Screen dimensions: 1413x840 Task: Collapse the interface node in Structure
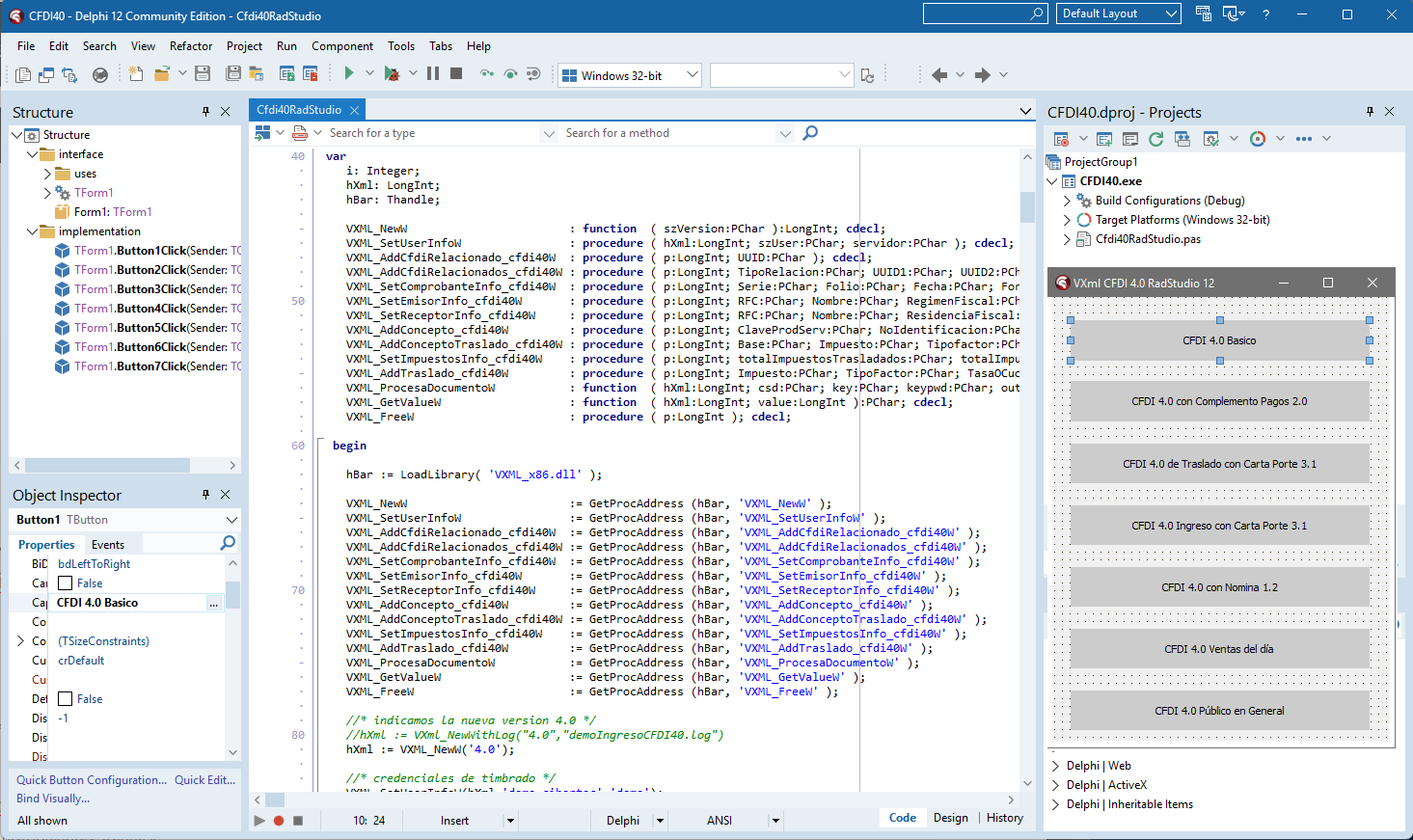click(x=32, y=154)
